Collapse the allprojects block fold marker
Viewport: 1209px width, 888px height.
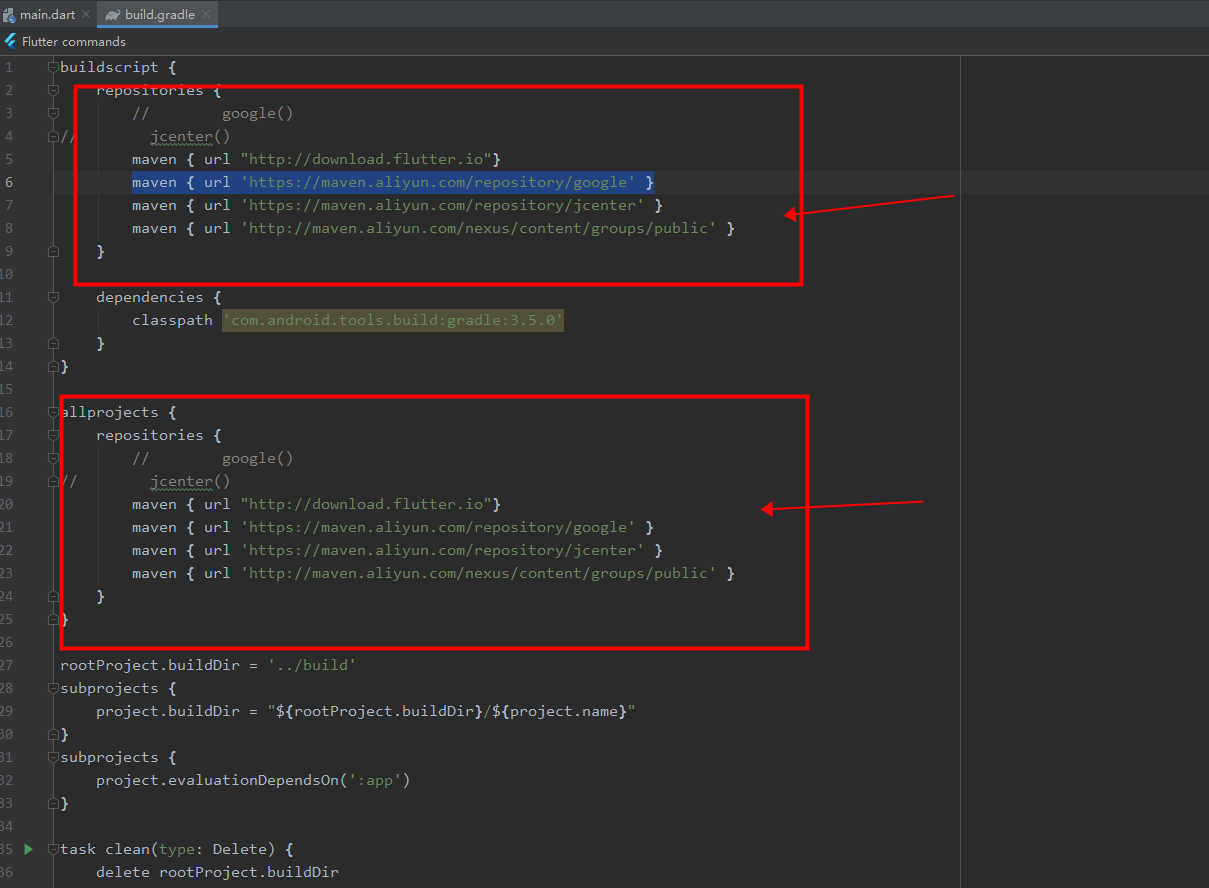[x=53, y=412]
